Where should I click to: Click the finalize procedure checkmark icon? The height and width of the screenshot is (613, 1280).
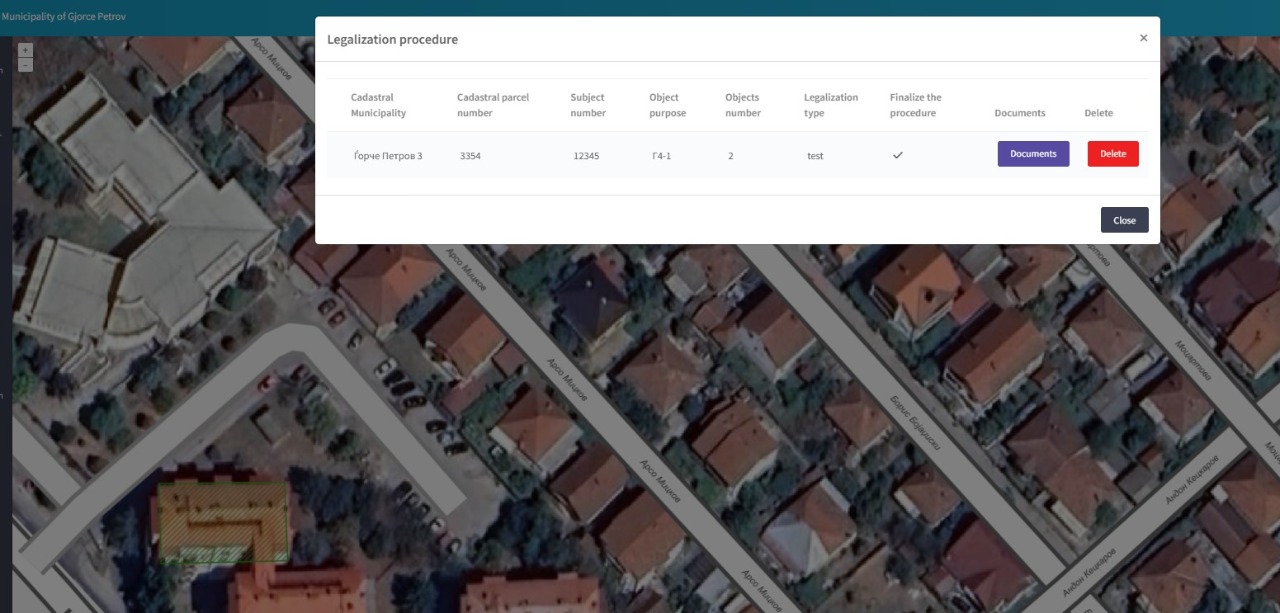coord(897,155)
